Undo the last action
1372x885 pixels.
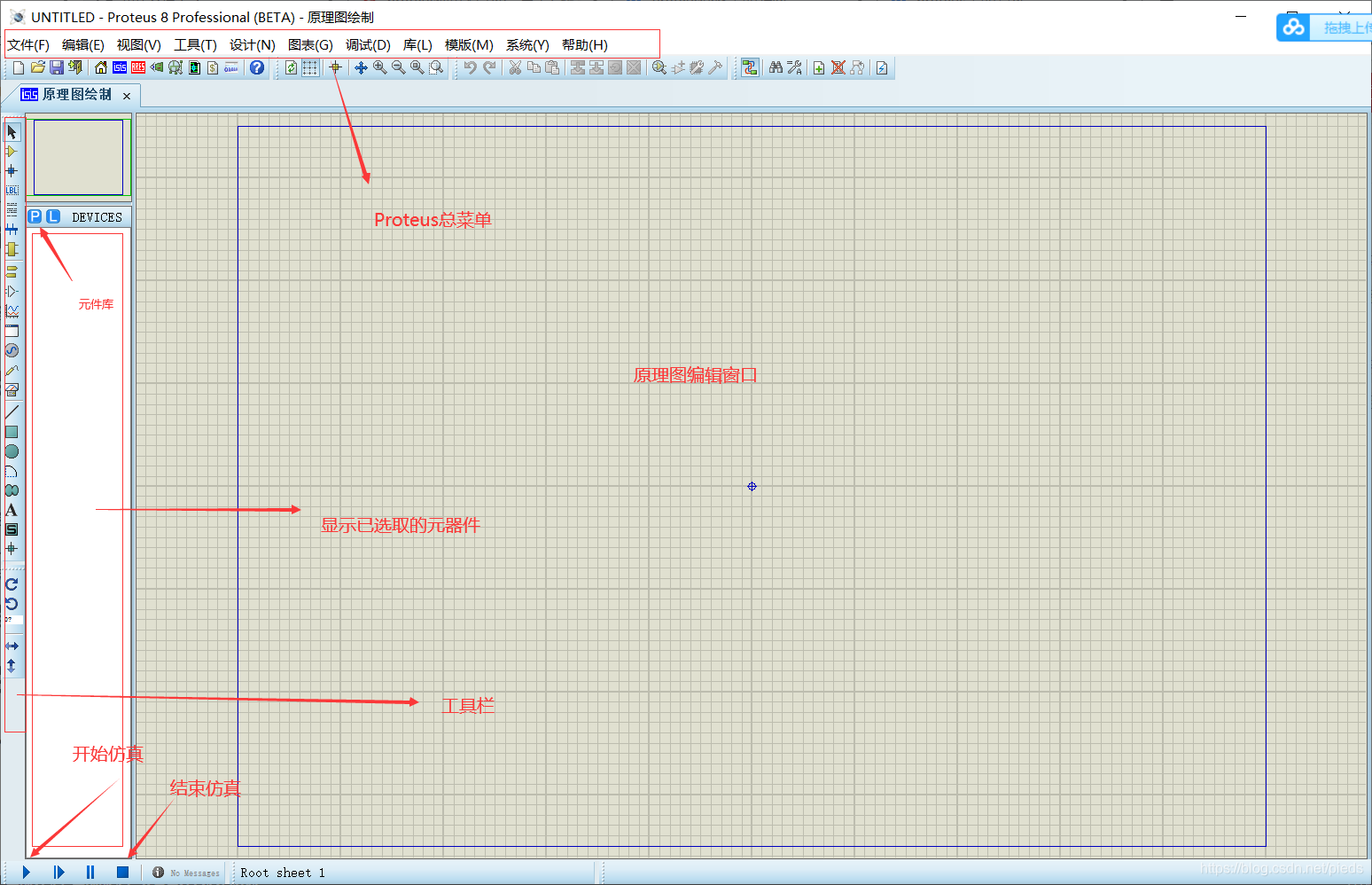pos(471,67)
